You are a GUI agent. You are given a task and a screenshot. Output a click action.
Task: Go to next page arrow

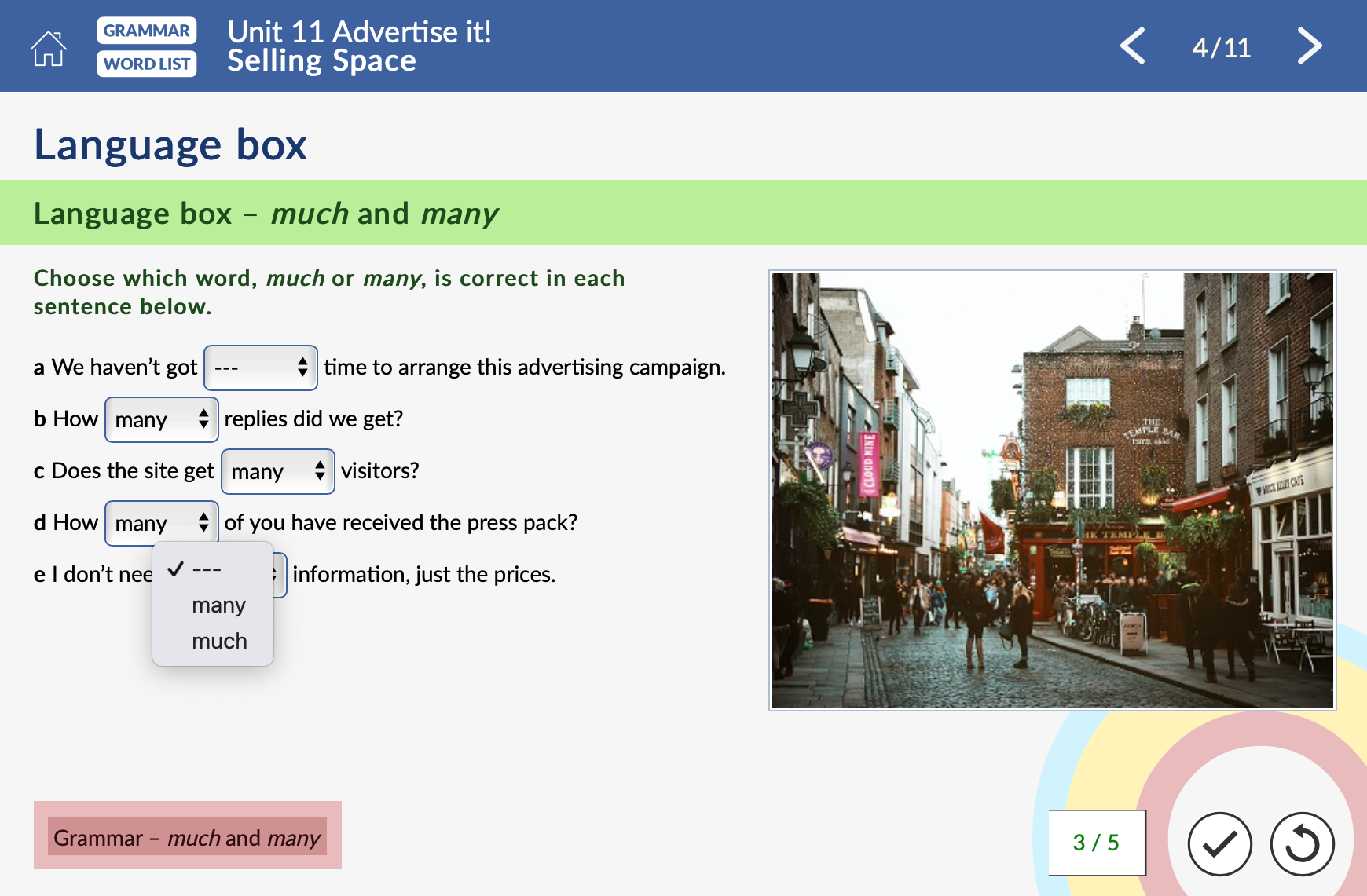(x=1309, y=46)
